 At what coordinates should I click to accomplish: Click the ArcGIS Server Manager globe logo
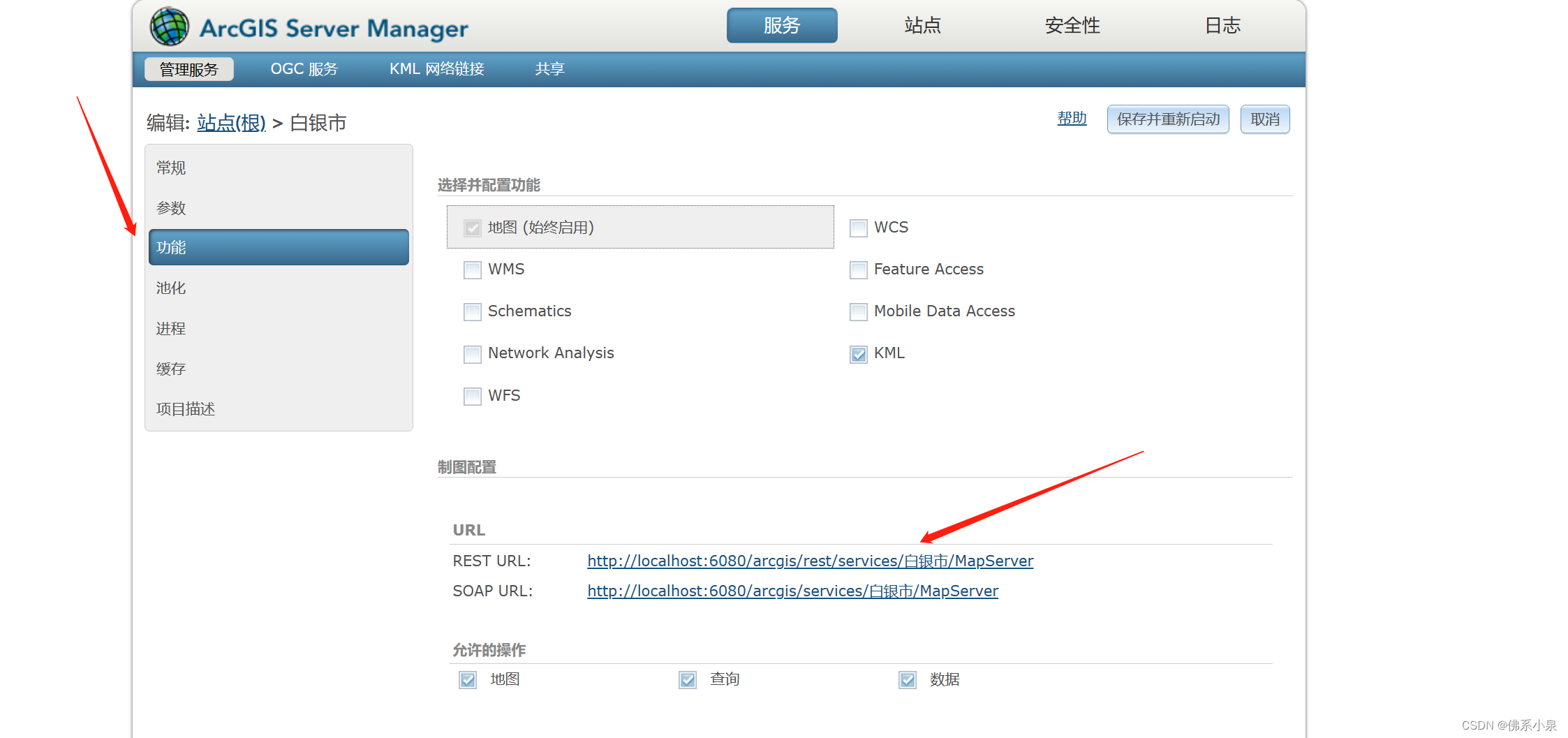168,25
